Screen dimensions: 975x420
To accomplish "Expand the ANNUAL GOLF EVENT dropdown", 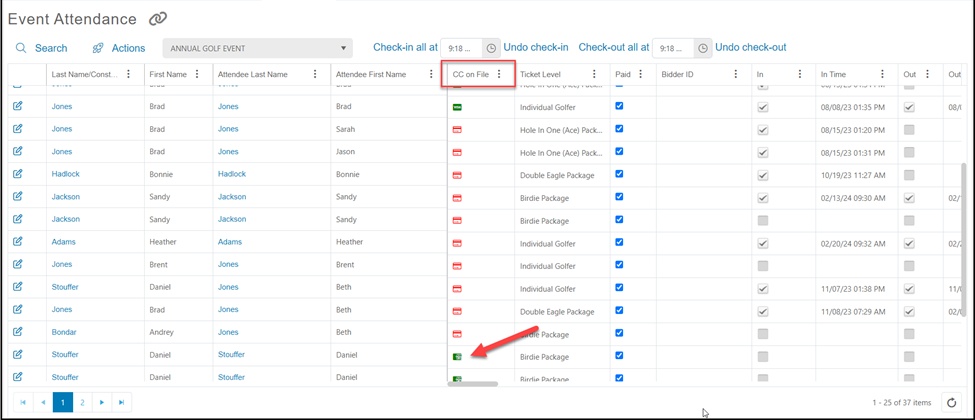I will click(257, 49).
